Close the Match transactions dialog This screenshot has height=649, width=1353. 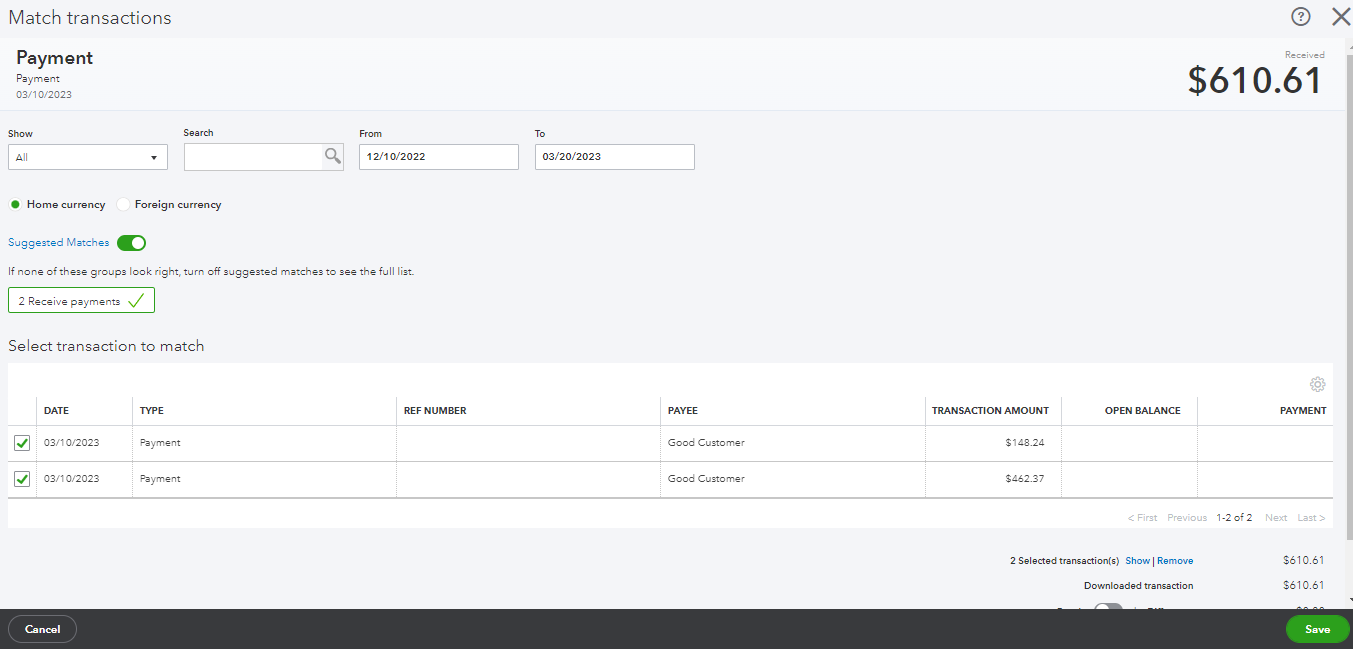coord(1340,17)
